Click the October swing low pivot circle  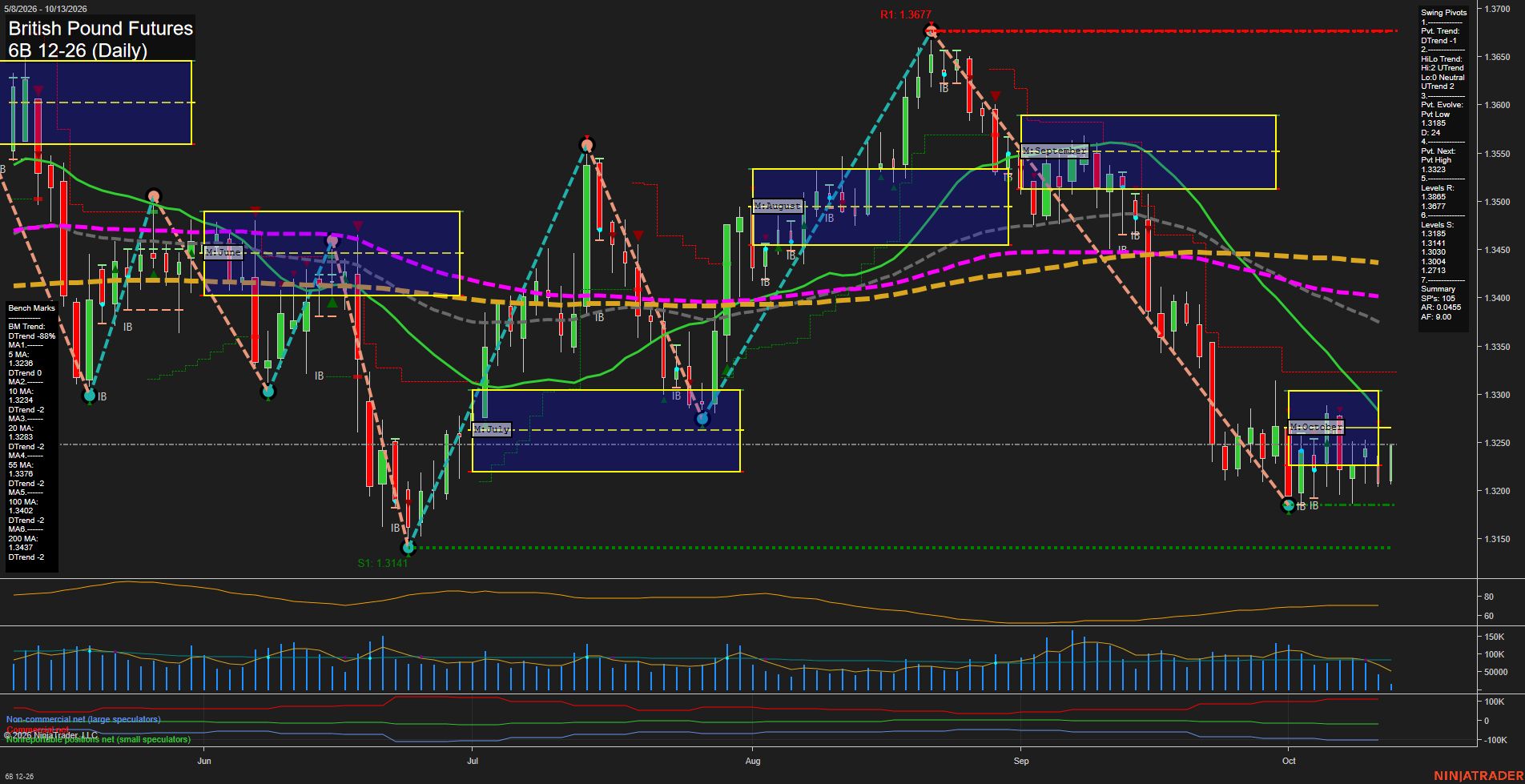(1289, 505)
